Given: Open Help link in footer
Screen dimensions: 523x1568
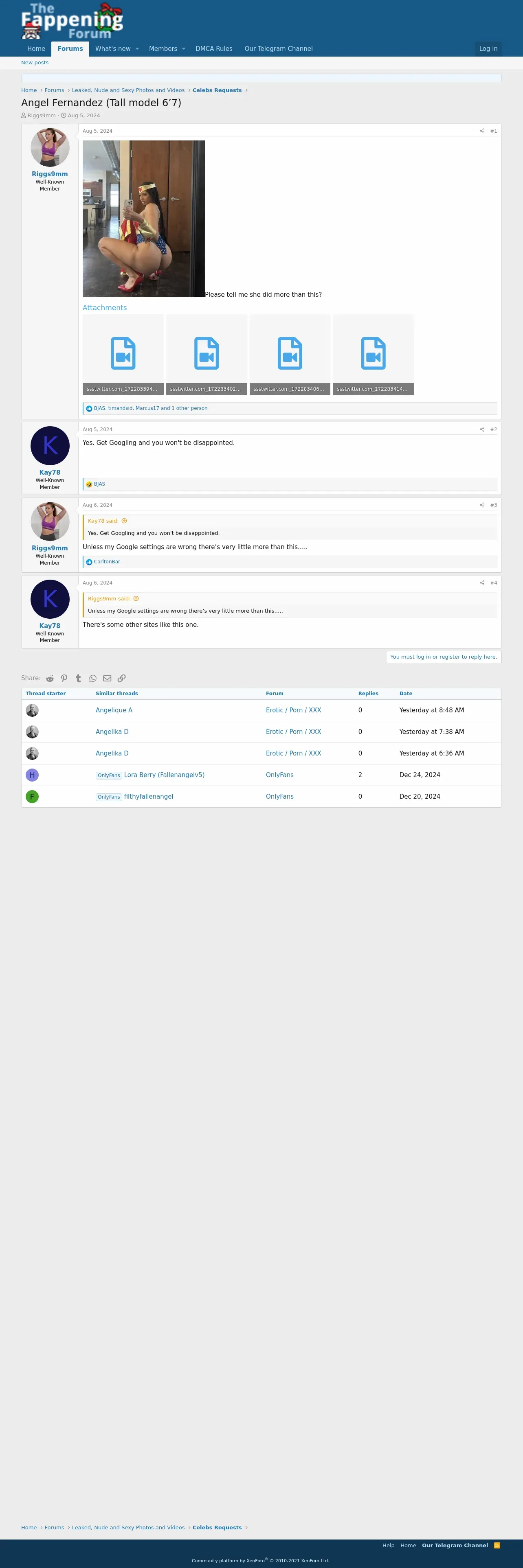Looking at the screenshot, I should [x=389, y=1546].
